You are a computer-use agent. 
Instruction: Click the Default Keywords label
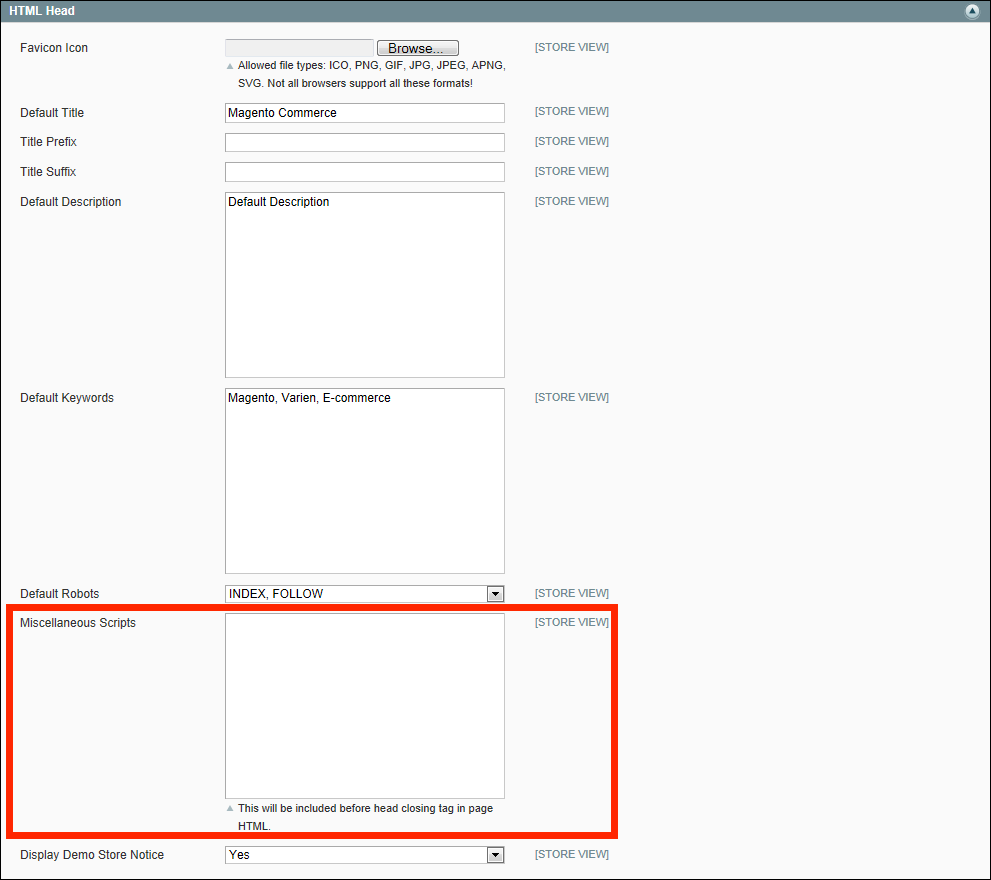67,398
